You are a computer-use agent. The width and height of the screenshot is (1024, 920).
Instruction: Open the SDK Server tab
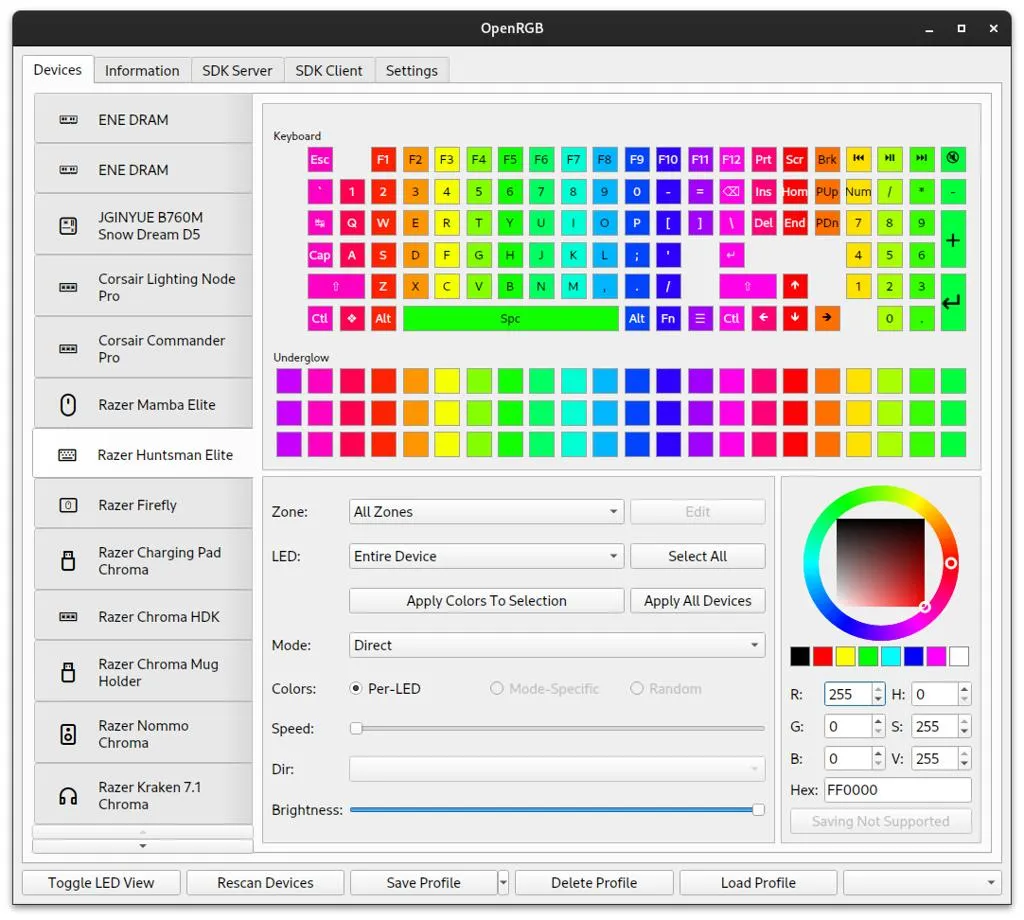pos(237,71)
